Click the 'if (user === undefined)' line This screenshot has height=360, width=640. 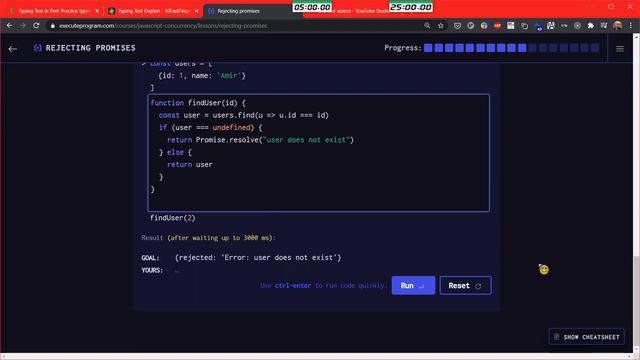pyautogui.click(x=211, y=127)
